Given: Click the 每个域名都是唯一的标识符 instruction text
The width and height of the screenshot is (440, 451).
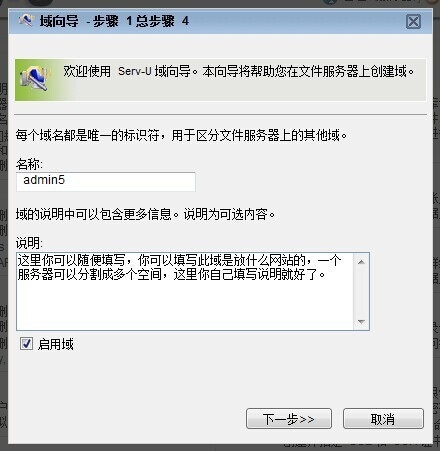Looking at the screenshot, I should tap(182, 135).
